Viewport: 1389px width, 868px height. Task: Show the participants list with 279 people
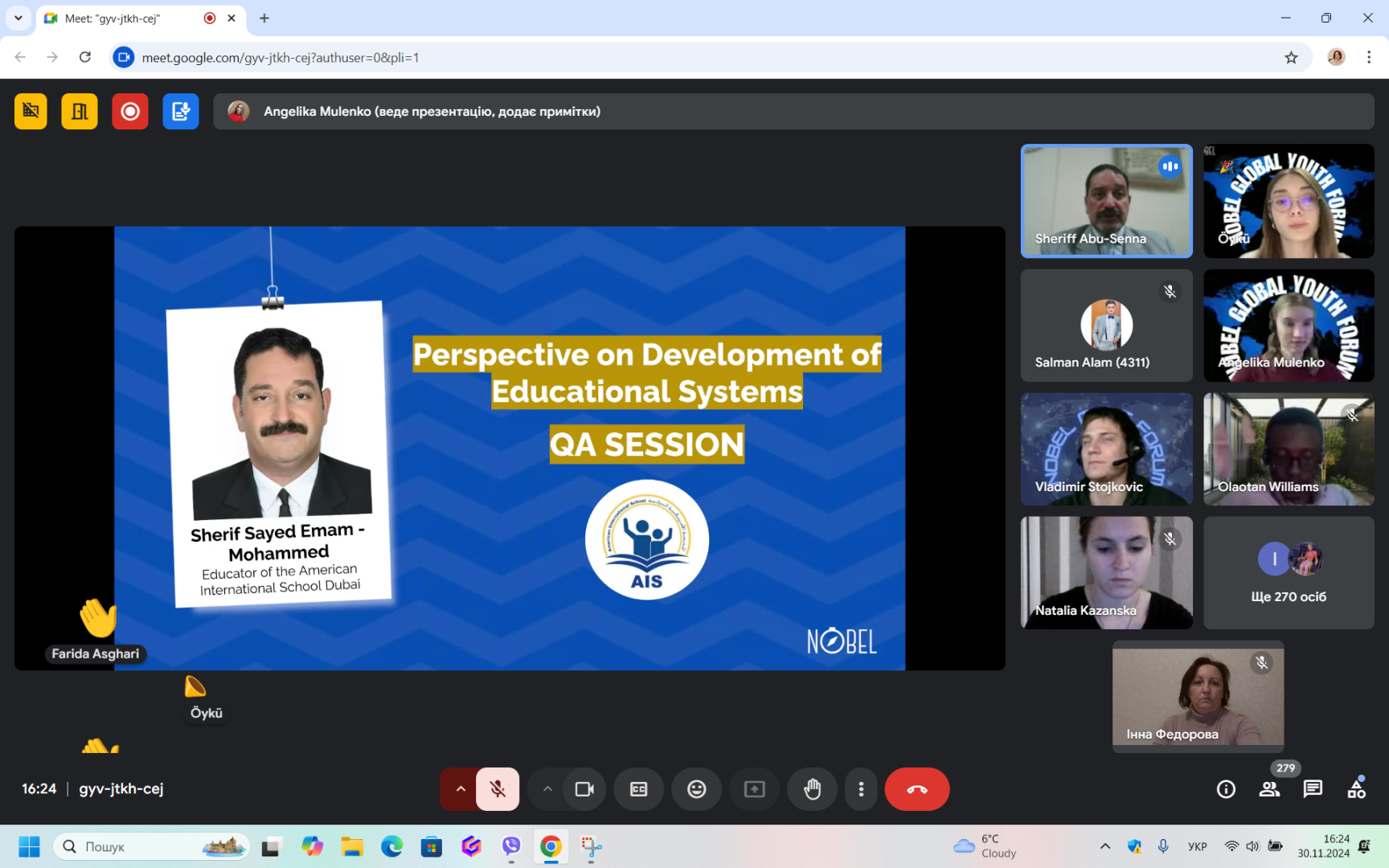1270,789
